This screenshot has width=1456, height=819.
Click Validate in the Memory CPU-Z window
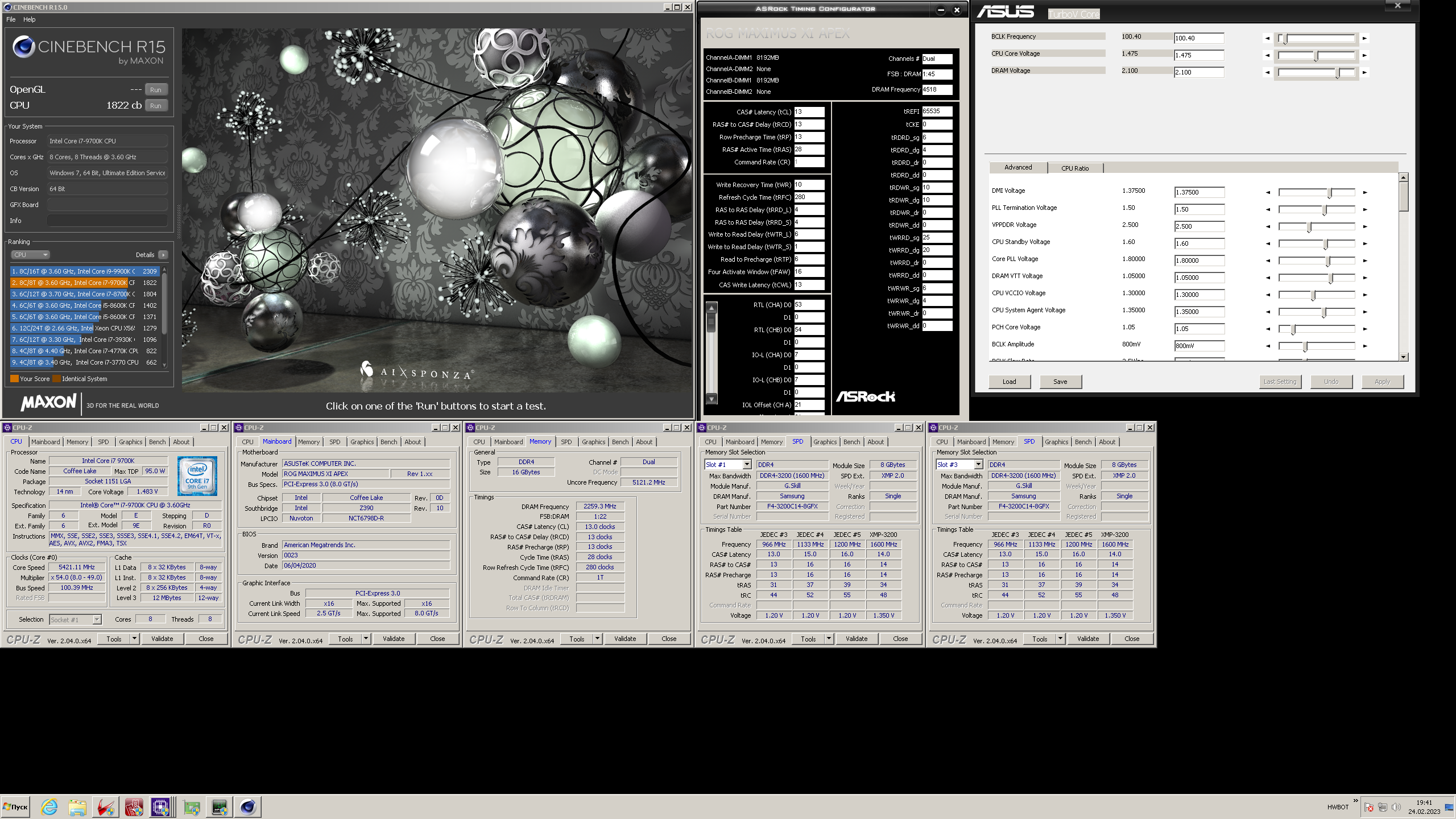pos(625,639)
